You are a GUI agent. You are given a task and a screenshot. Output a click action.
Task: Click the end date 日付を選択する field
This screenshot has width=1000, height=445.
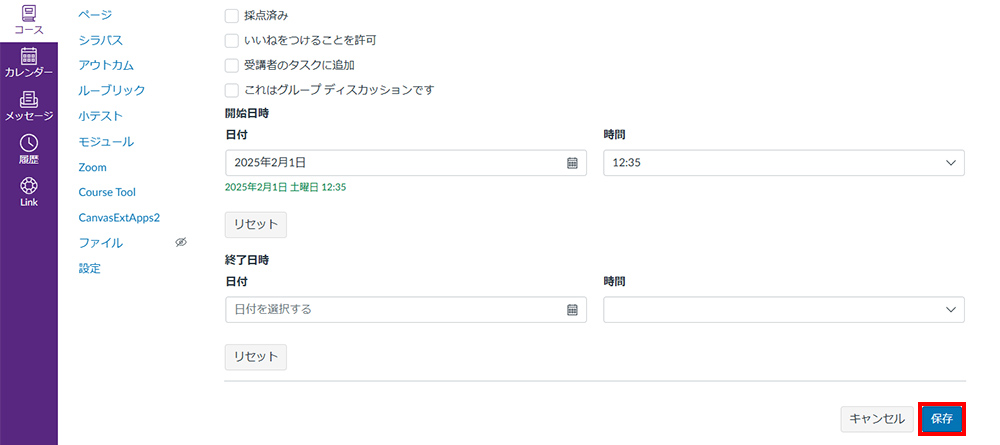[406, 310]
